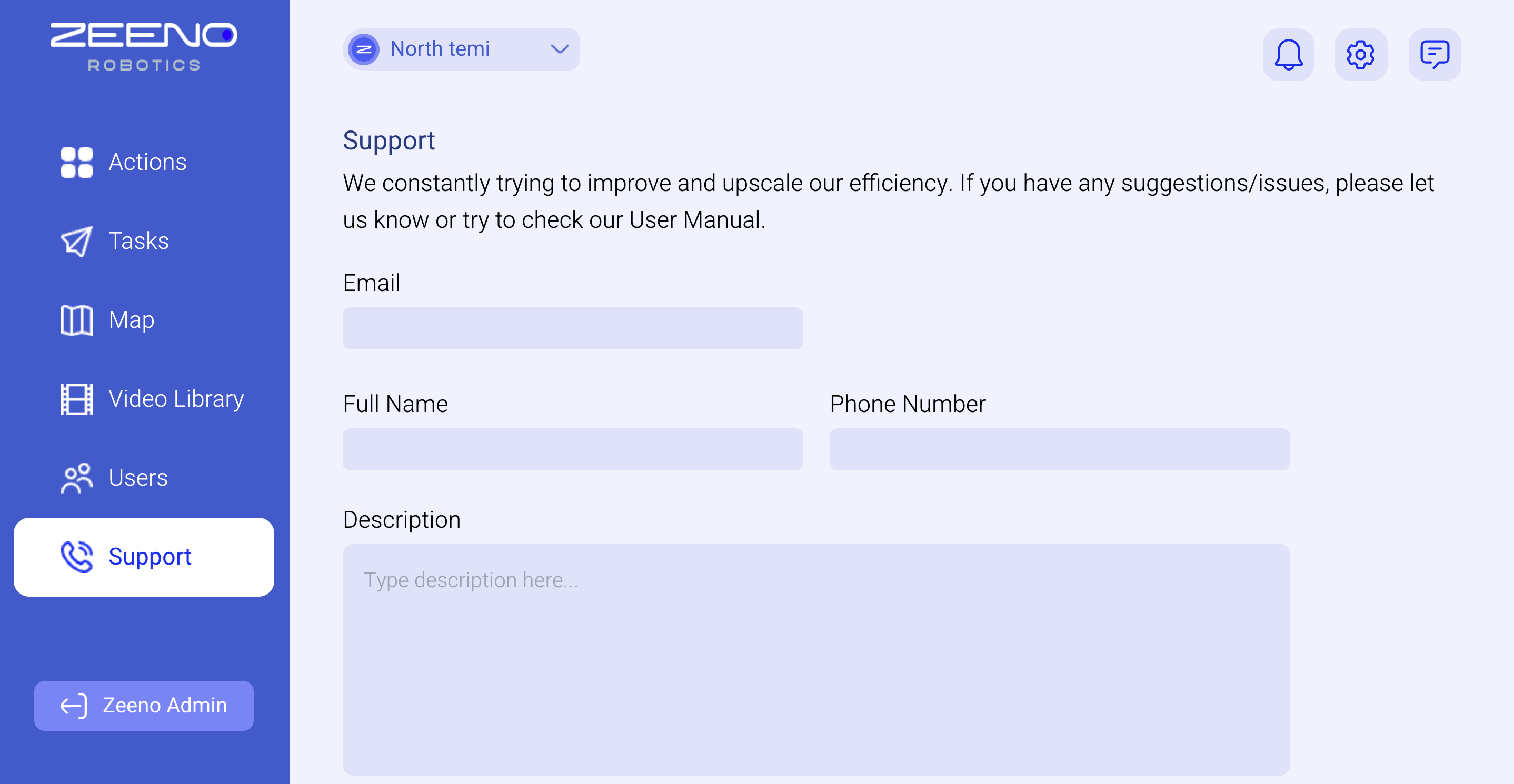Click the Zeeno logo inside robot selector

[364, 49]
